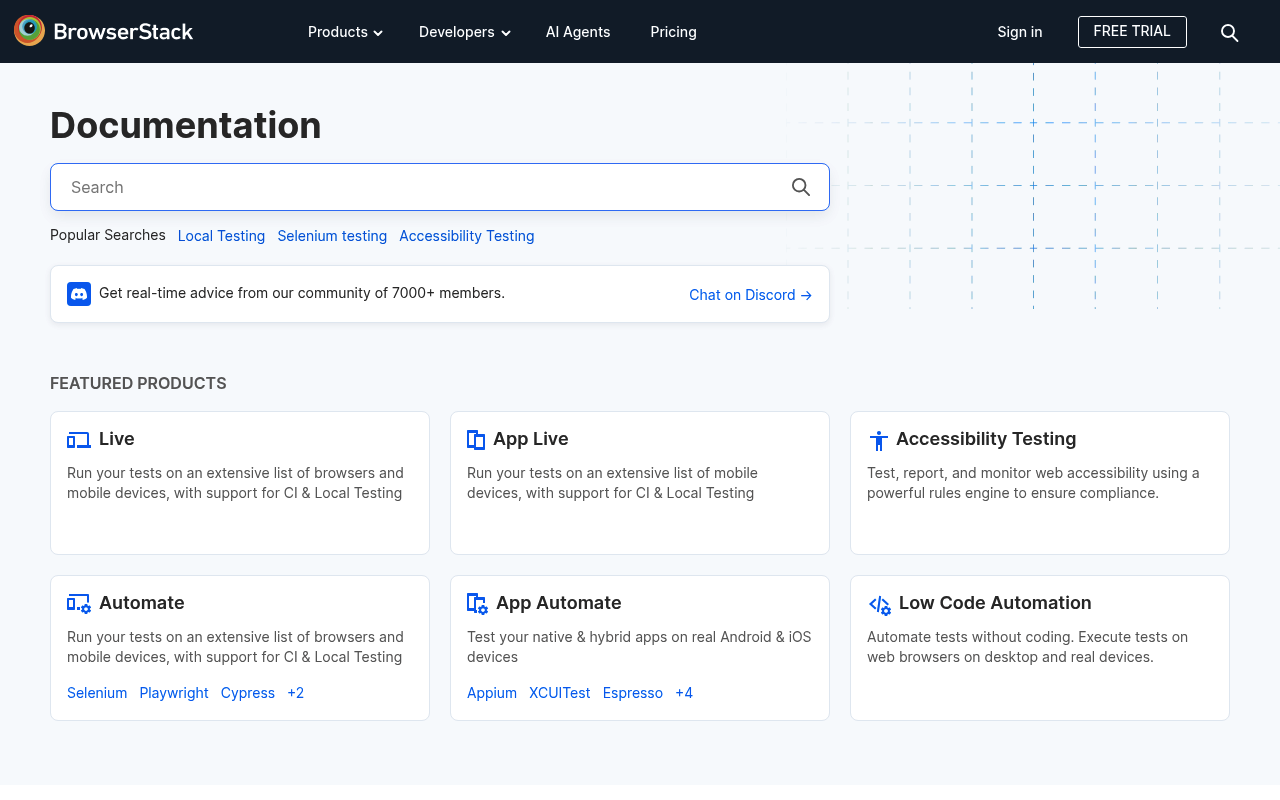Show the +4 more frameworks under App Automate

click(684, 693)
